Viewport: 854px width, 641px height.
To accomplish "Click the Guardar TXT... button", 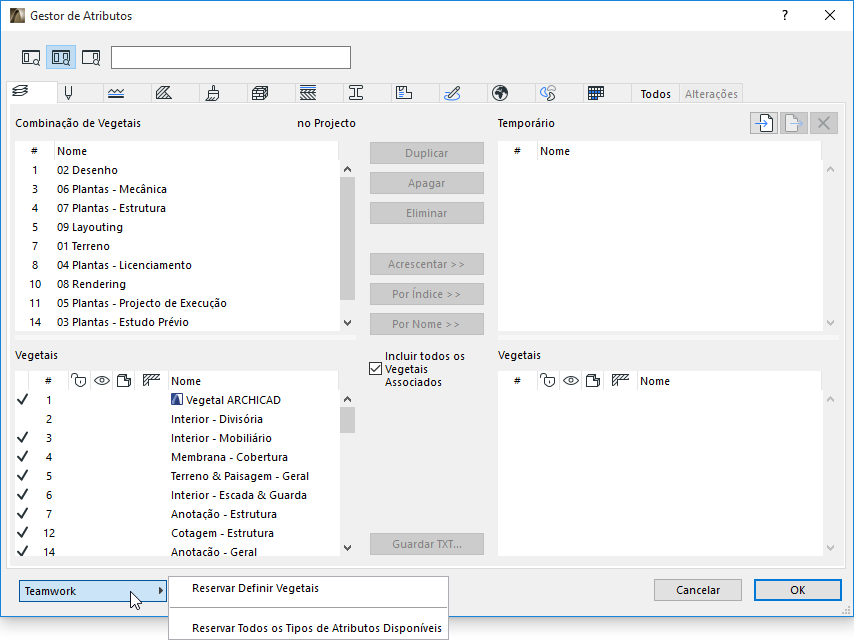I will pyautogui.click(x=426, y=544).
